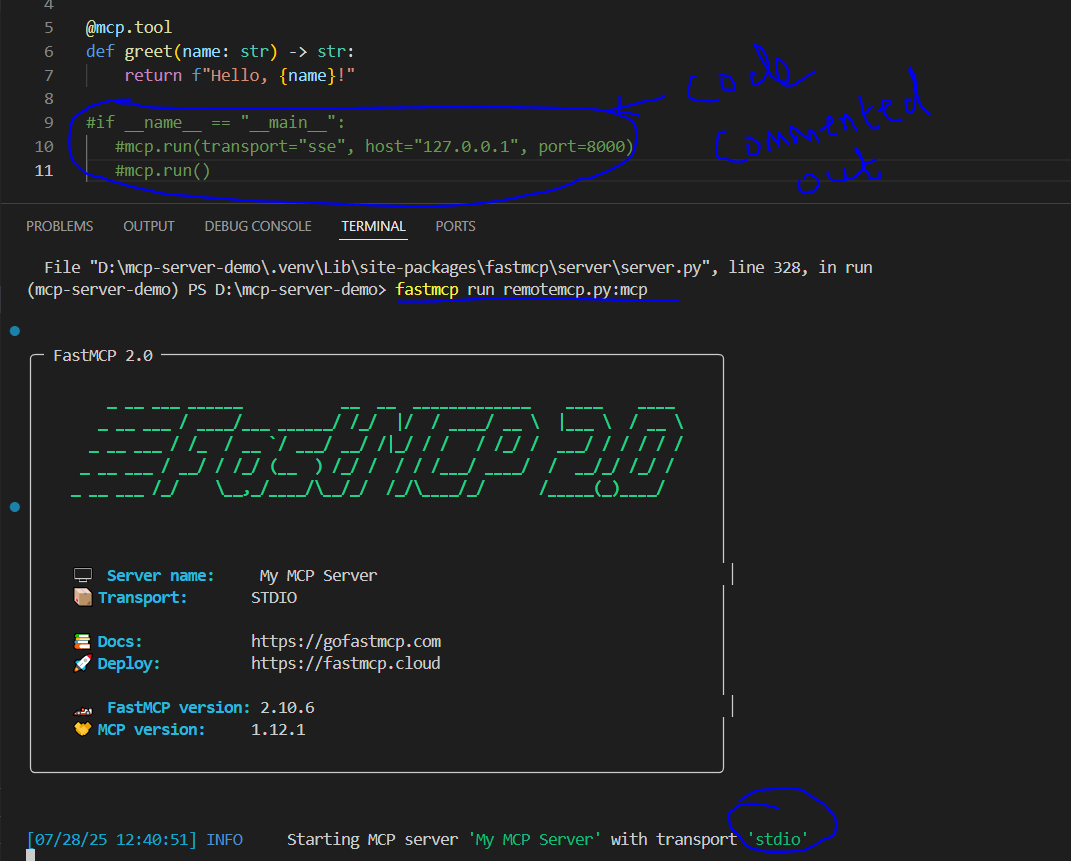Image resolution: width=1071 pixels, height=861 pixels.
Task: Click the 'fastmcp run remotemcp.py:mcp' command
Action: click(x=521, y=290)
